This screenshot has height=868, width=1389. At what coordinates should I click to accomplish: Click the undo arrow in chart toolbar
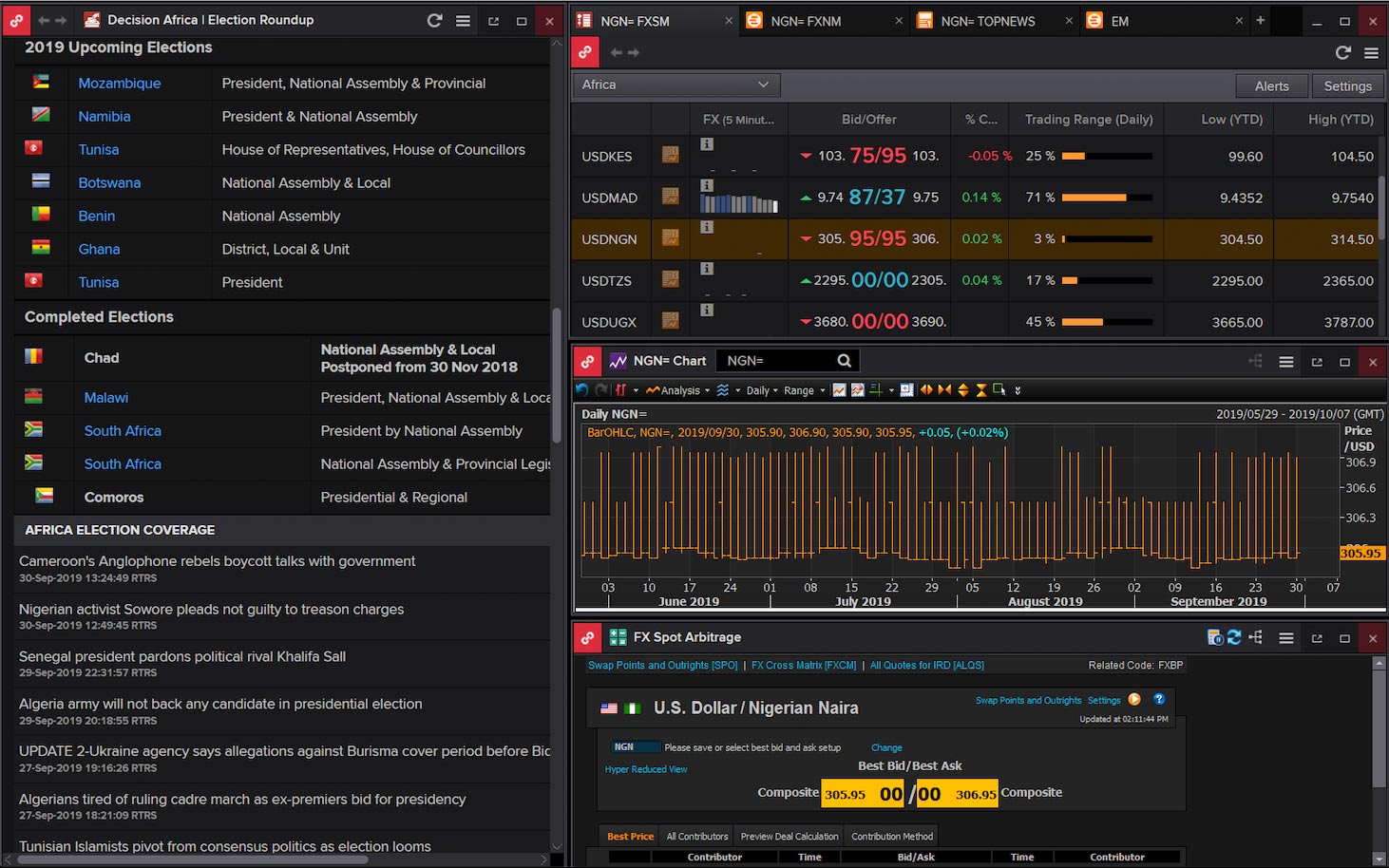581,390
